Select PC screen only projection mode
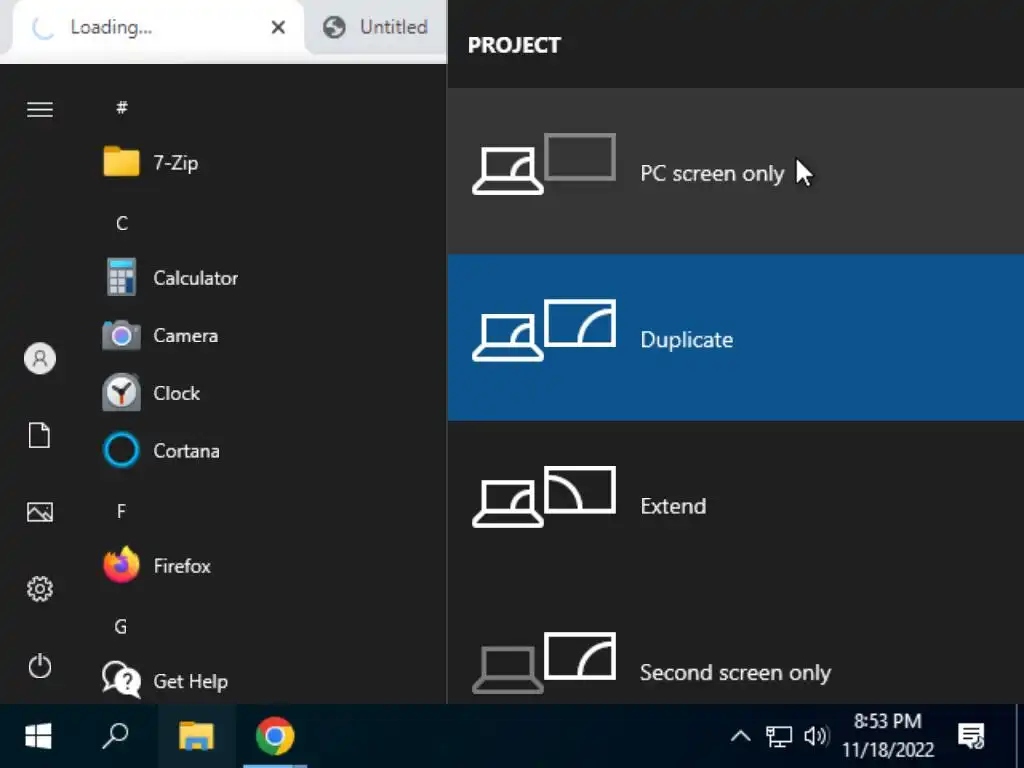 click(x=735, y=171)
